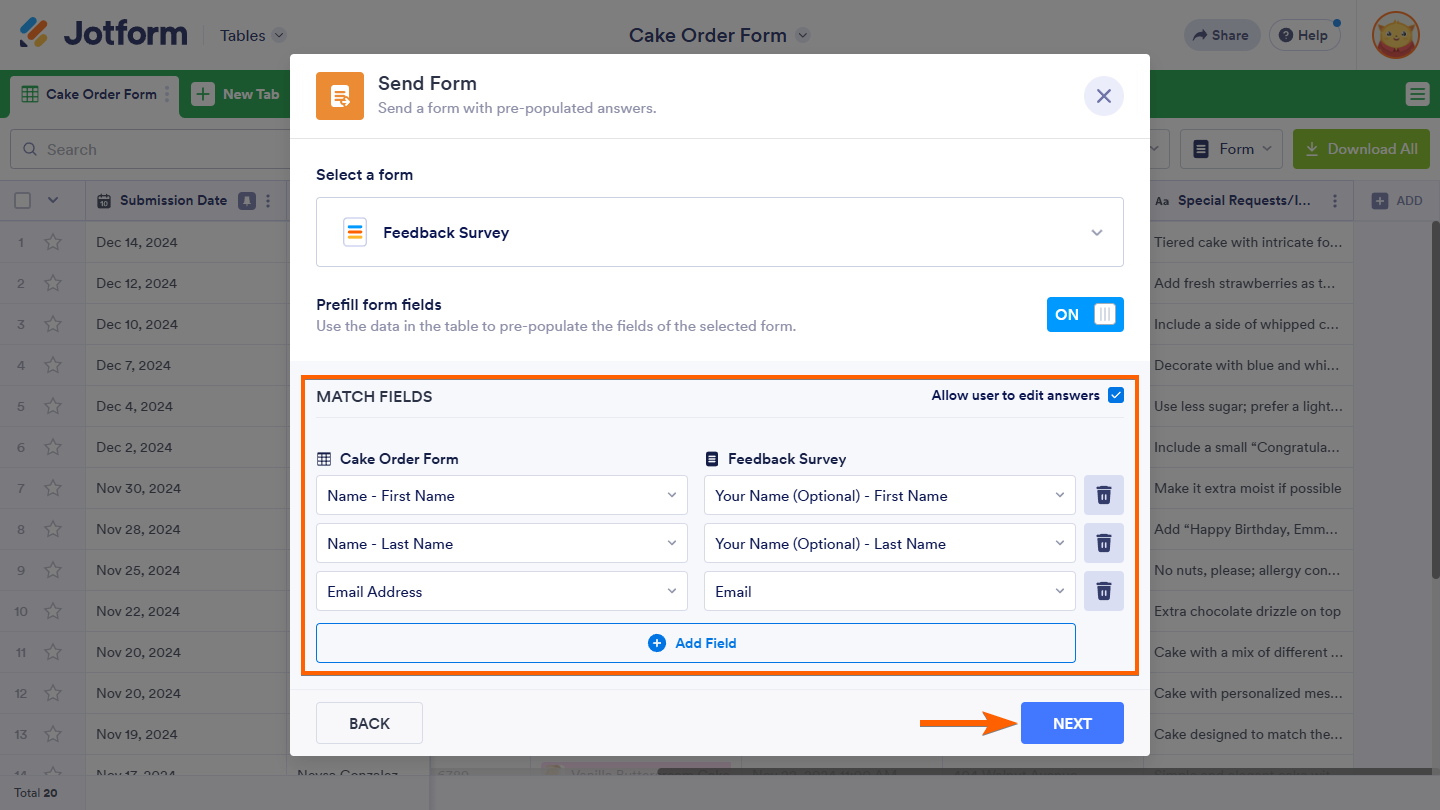Open the Email Address source field dropdown
Image resolution: width=1440 pixels, height=810 pixels.
(x=501, y=591)
